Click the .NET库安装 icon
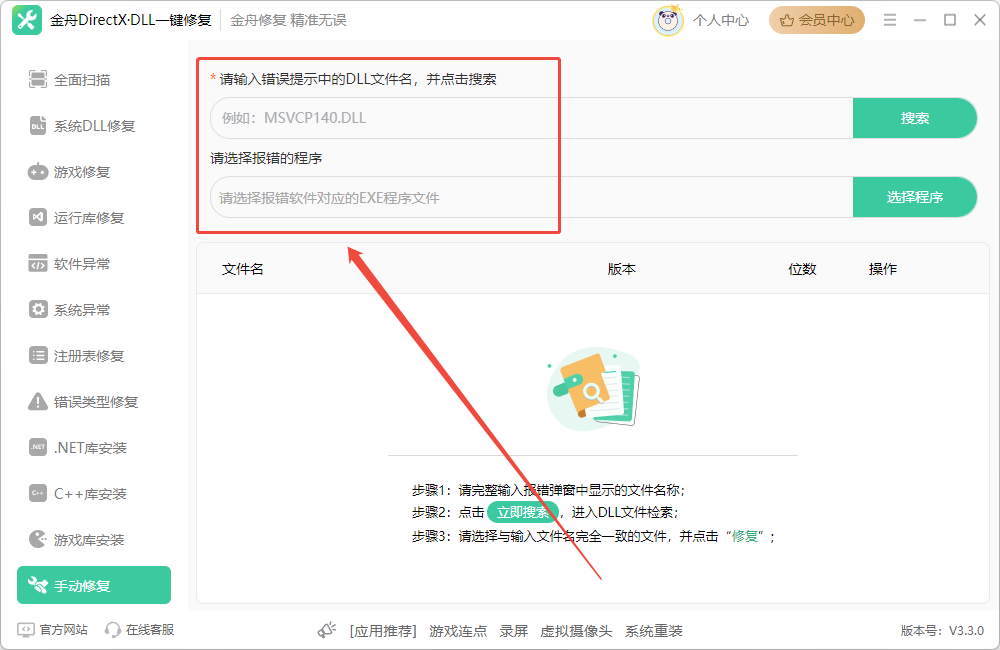The image size is (1000, 650). [38, 447]
